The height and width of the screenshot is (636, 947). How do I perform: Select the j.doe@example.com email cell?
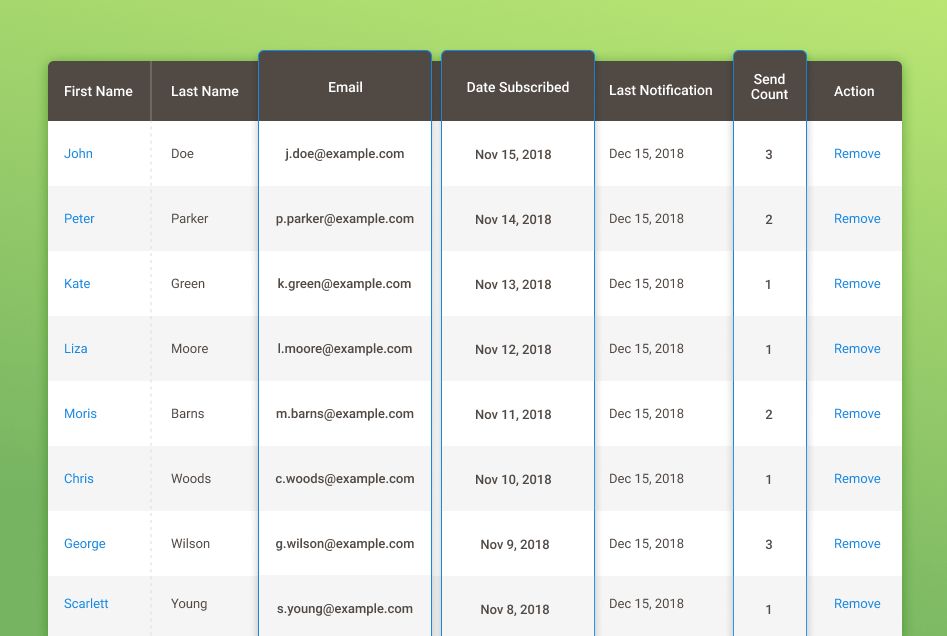pyautogui.click(x=345, y=153)
